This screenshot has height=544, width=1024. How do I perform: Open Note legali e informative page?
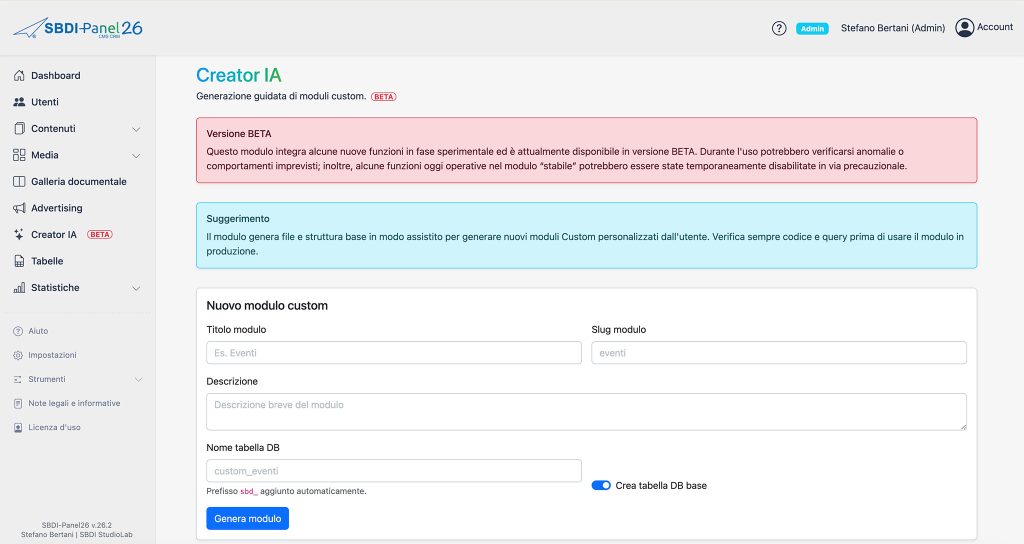(x=74, y=403)
